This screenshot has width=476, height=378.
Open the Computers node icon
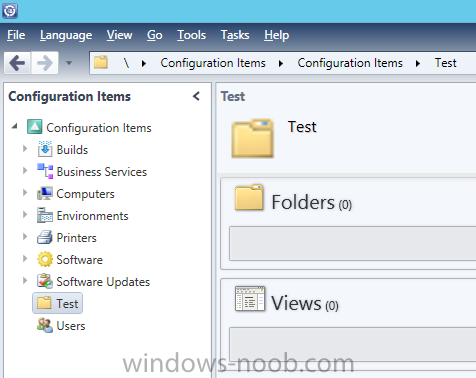click(45, 193)
